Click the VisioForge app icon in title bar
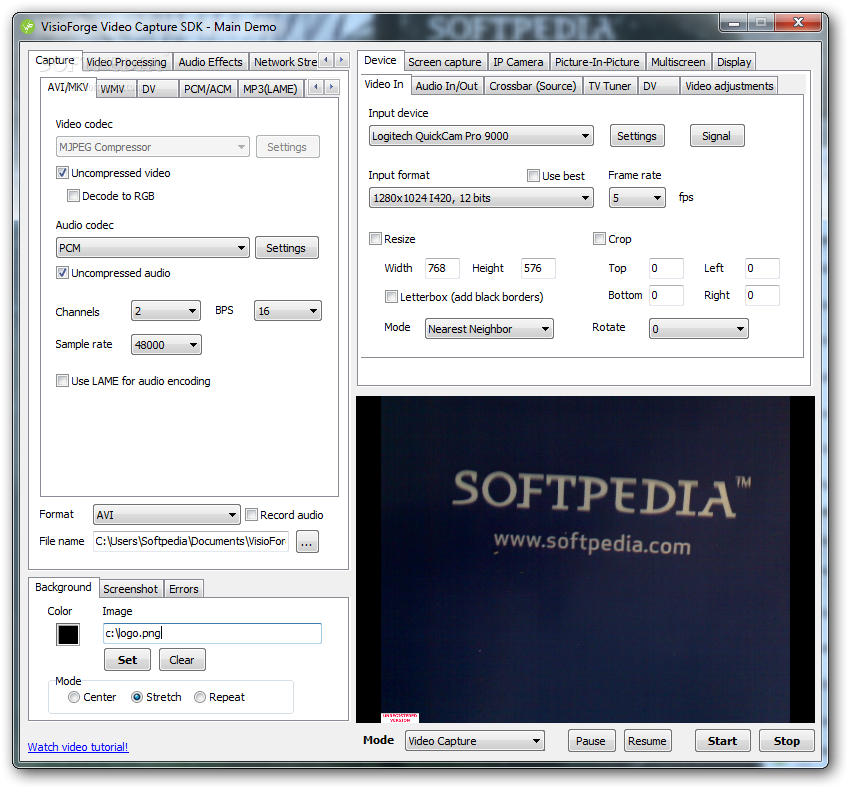This screenshot has width=849, height=789. (28, 27)
